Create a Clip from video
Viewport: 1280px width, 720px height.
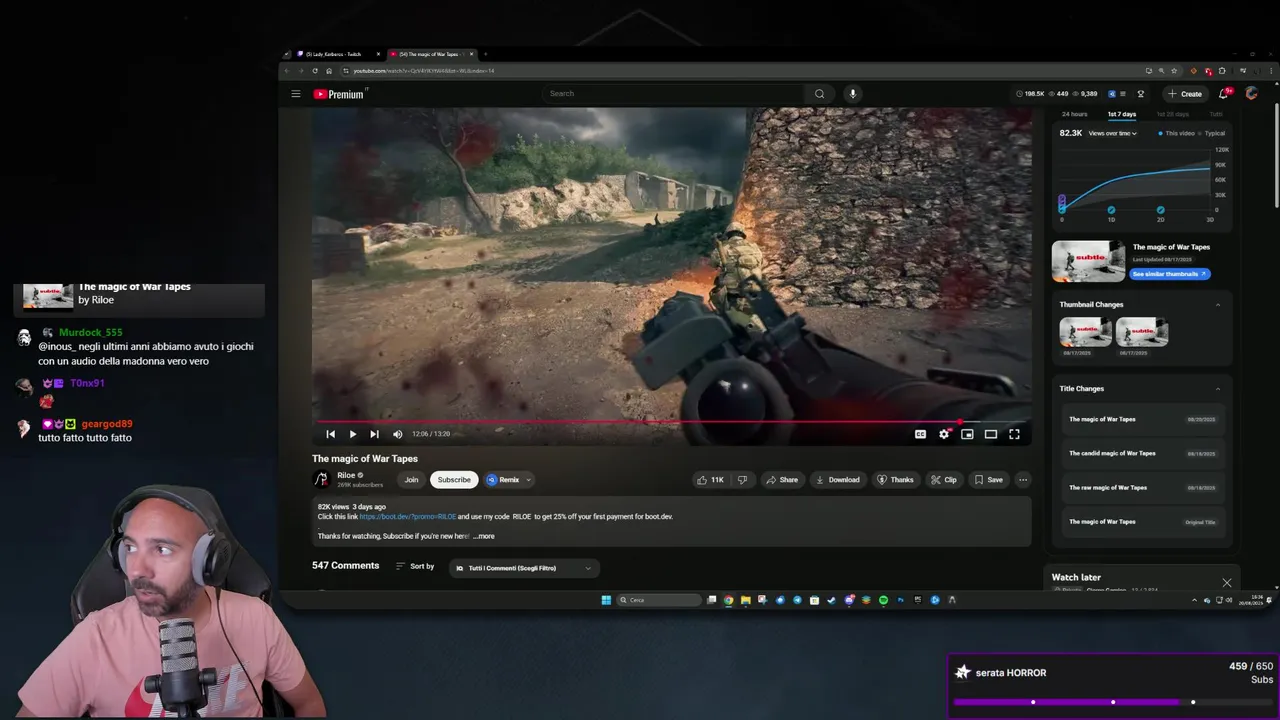pyautogui.click(x=943, y=480)
